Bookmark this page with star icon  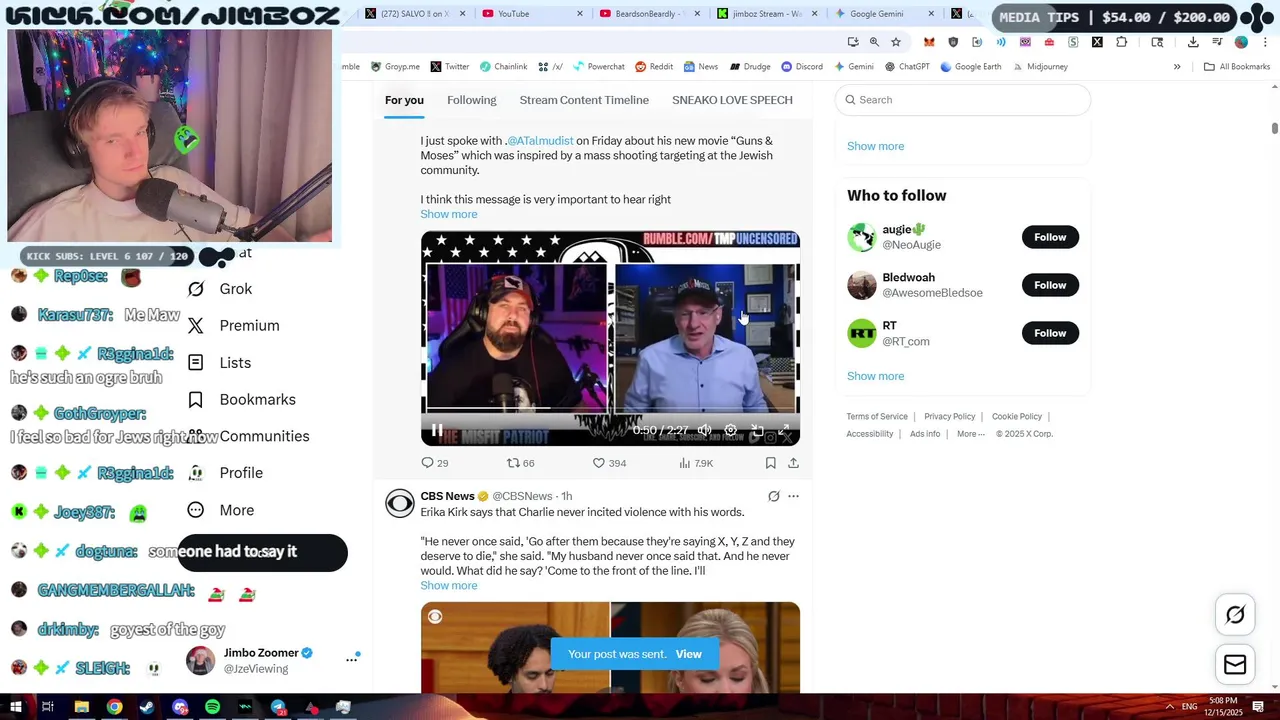click(x=896, y=42)
